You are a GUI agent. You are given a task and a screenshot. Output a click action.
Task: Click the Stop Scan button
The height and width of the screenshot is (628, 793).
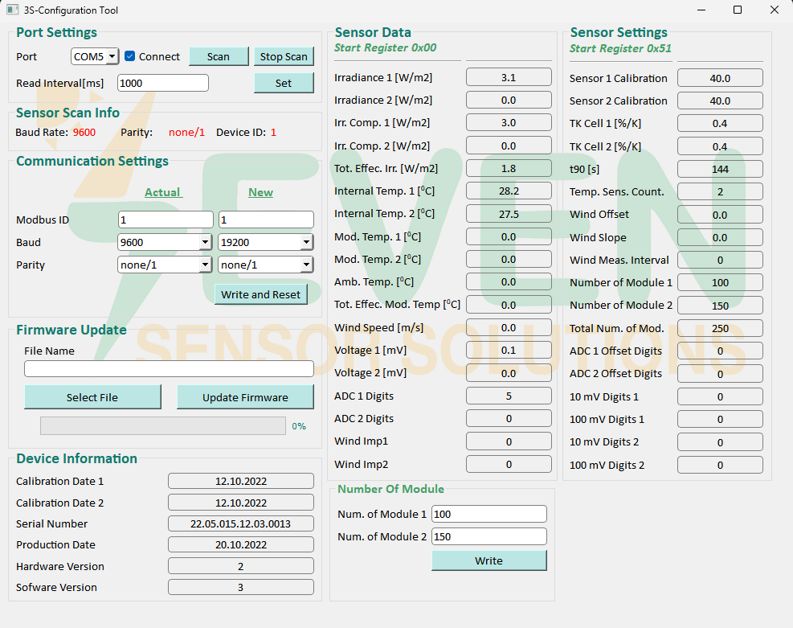284,57
